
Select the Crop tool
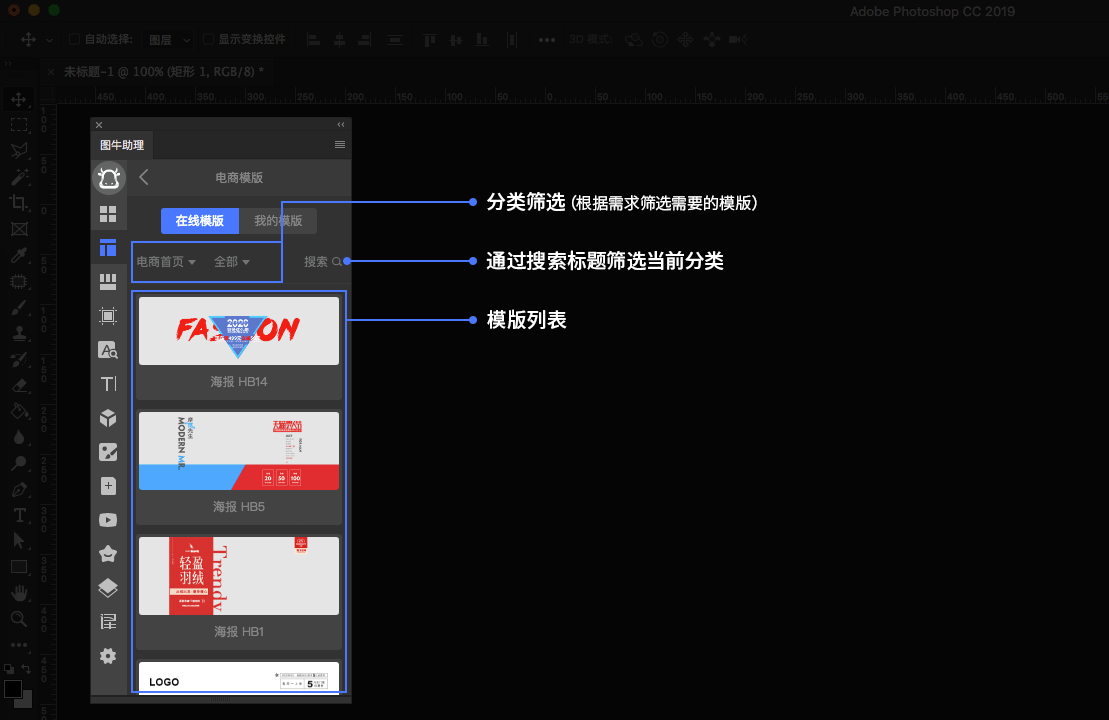coord(19,203)
